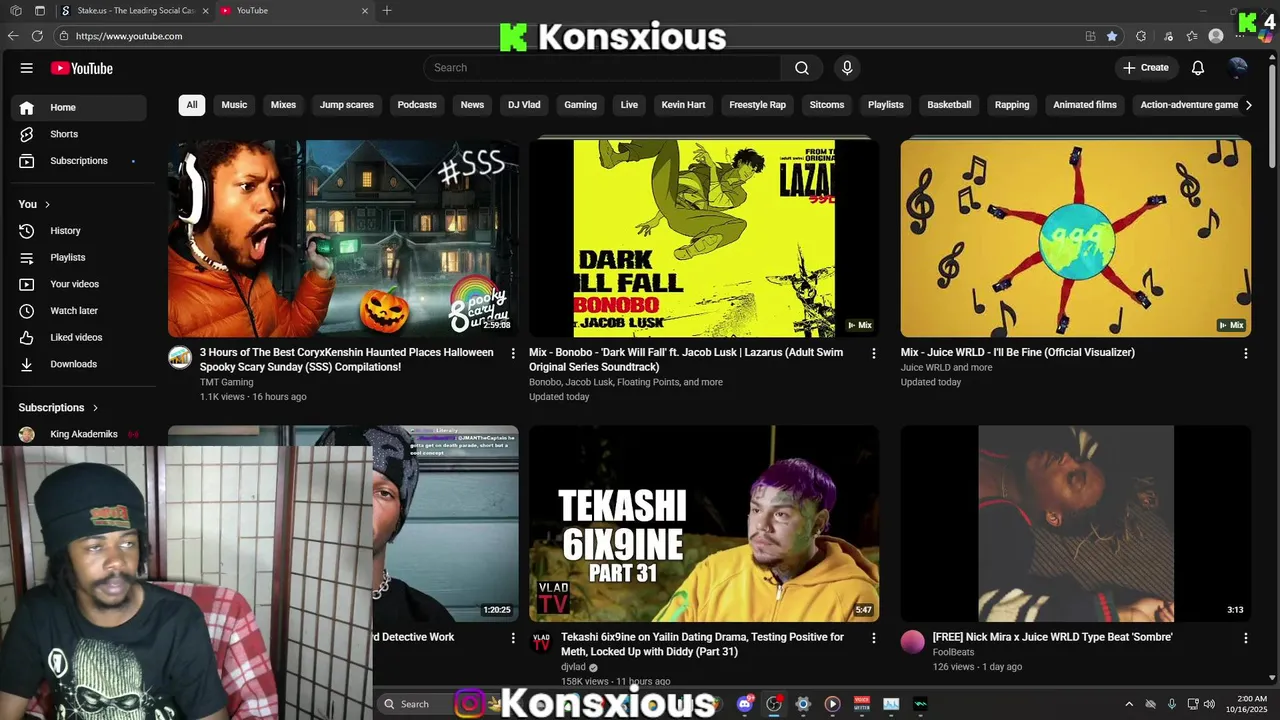
Task: Click the djvlad channel avatar
Action: point(541,642)
